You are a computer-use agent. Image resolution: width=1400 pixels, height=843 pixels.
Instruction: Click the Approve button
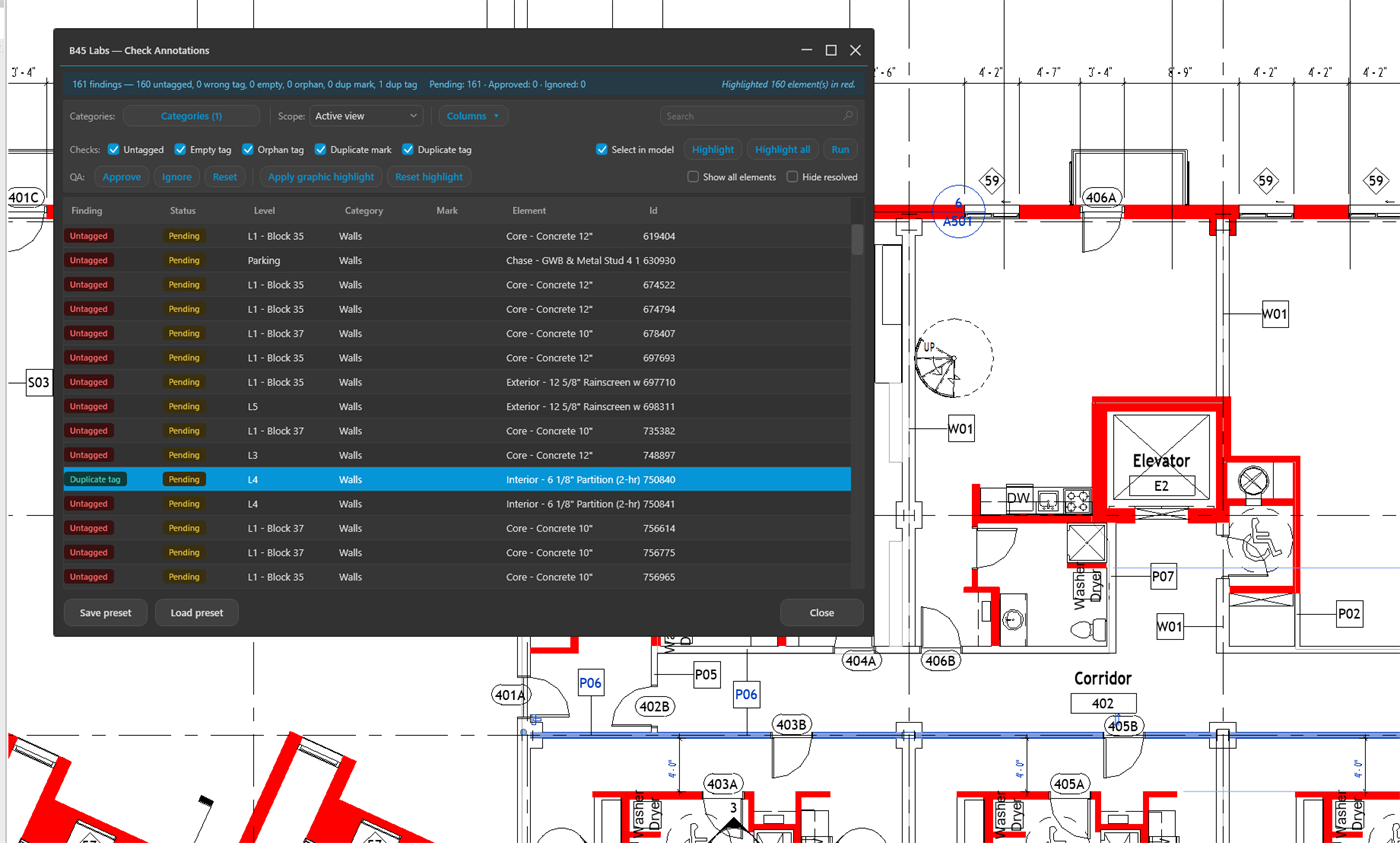122,177
